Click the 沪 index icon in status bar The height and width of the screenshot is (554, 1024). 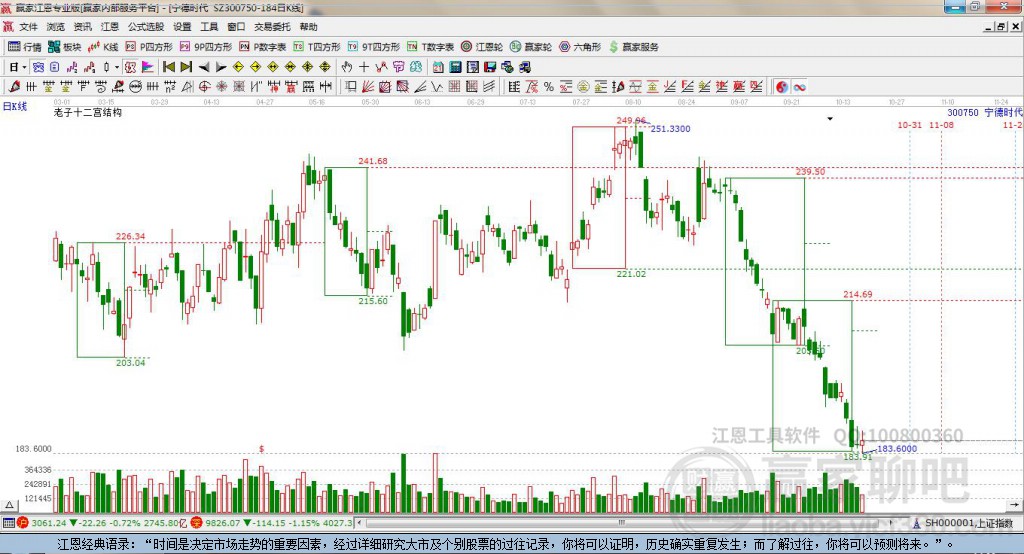[23, 523]
